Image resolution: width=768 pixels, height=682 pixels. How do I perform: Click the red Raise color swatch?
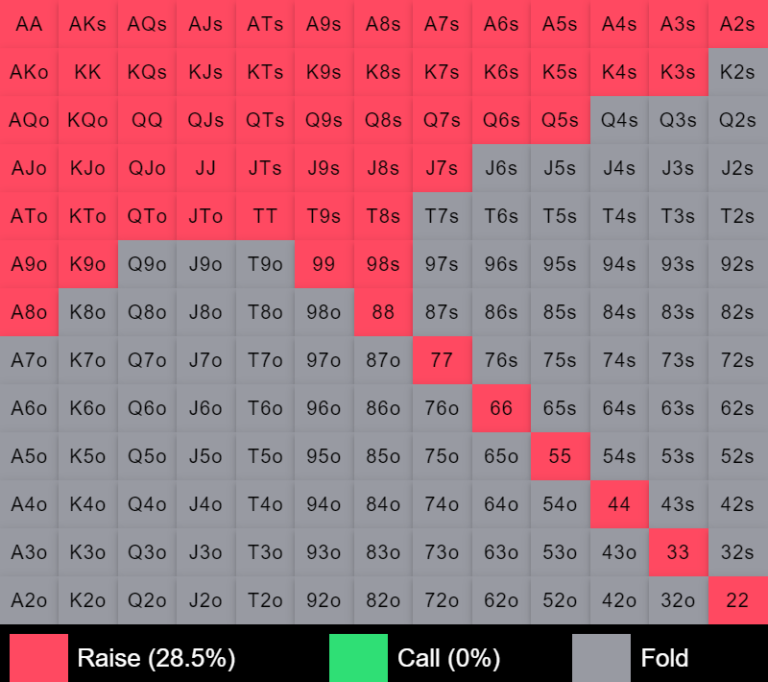coord(39,657)
